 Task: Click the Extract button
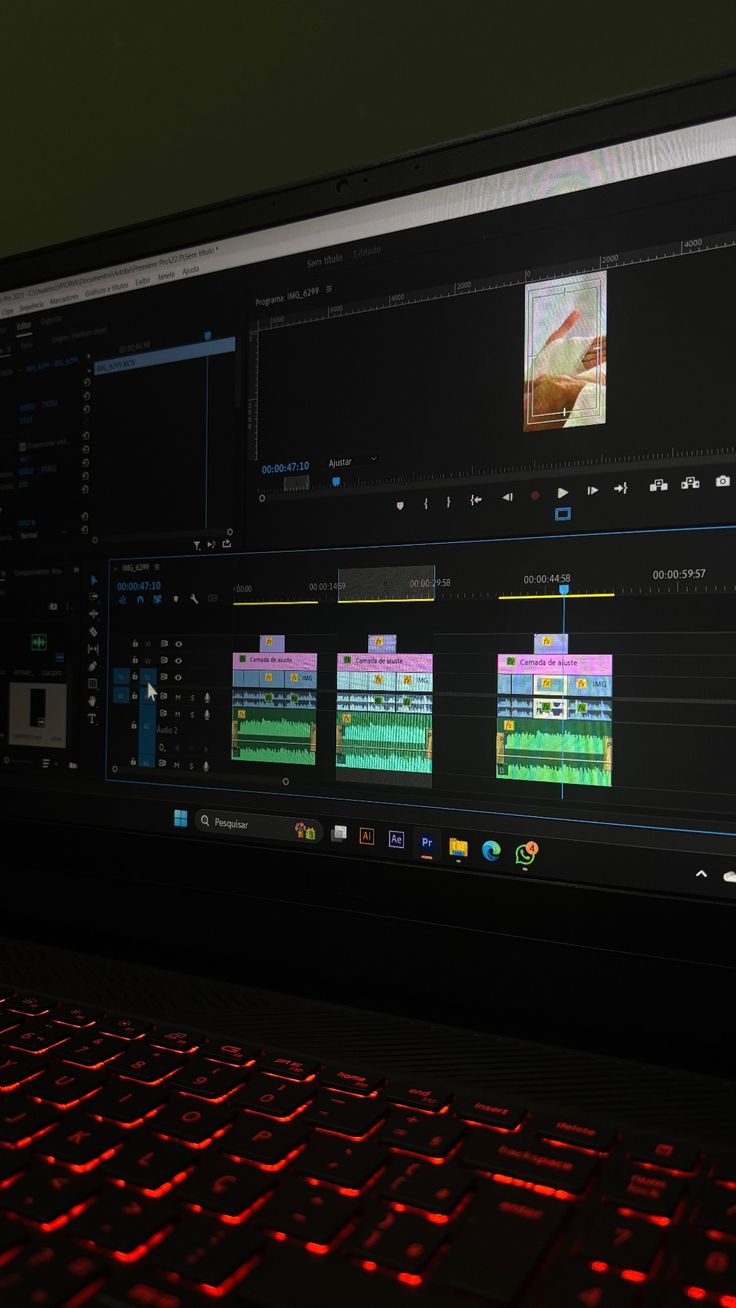point(690,483)
